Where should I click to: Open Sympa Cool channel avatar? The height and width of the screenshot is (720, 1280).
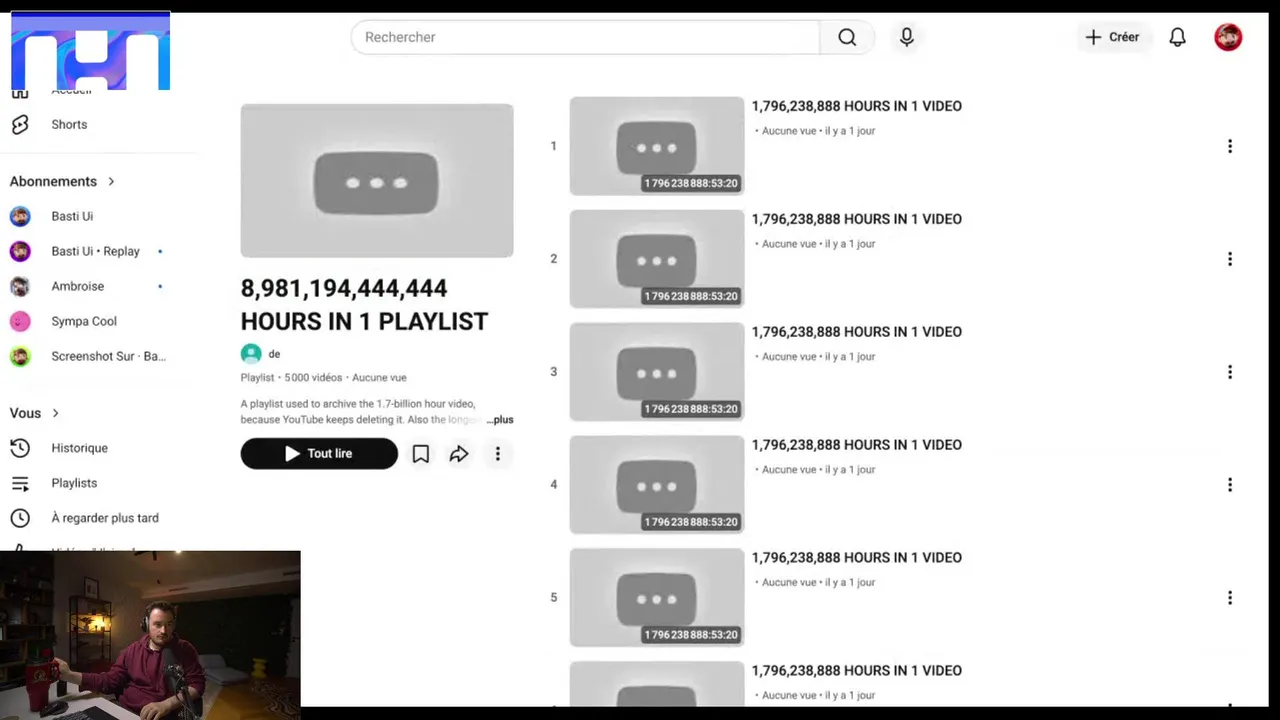pos(20,321)
